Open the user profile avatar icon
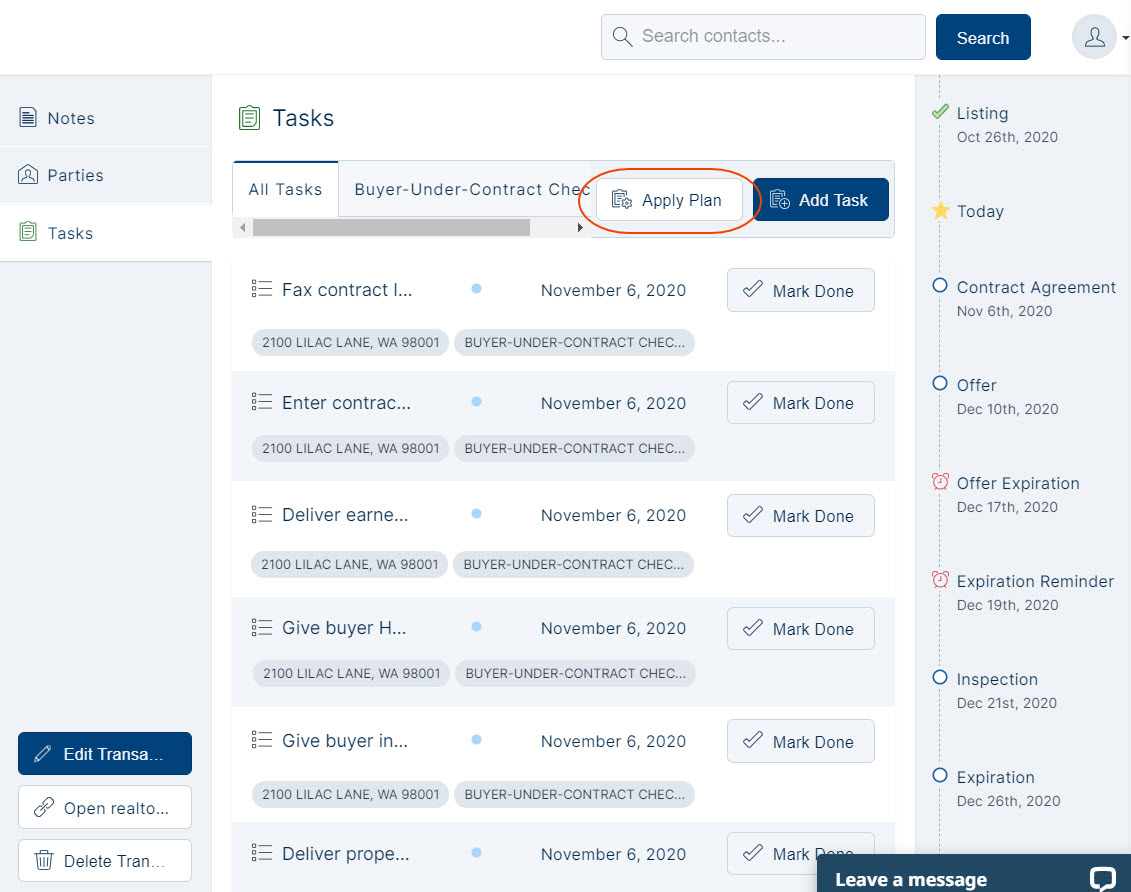1131x892 pixels. (x=1094, y=37)
